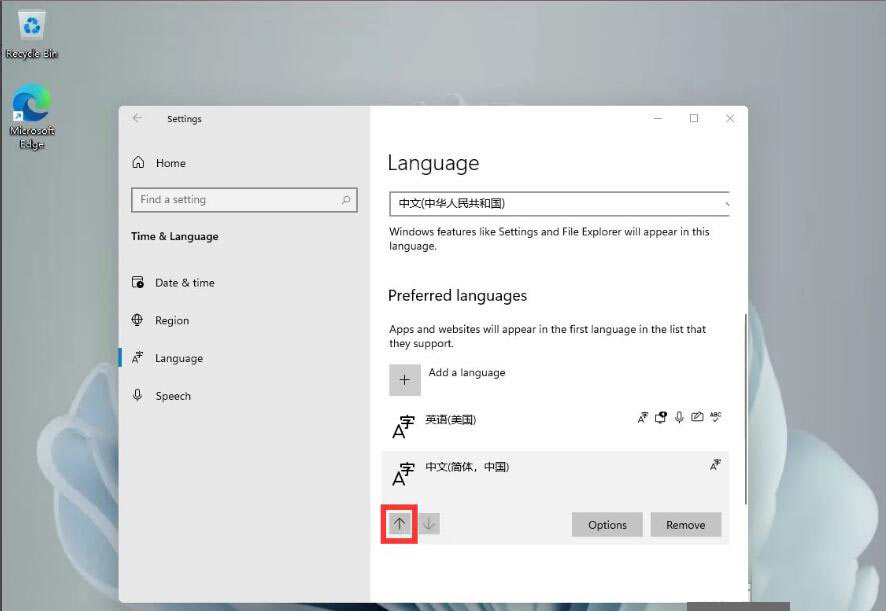Go back using the Settings back arrow
The image size is (886, 611).
[137, 118]
